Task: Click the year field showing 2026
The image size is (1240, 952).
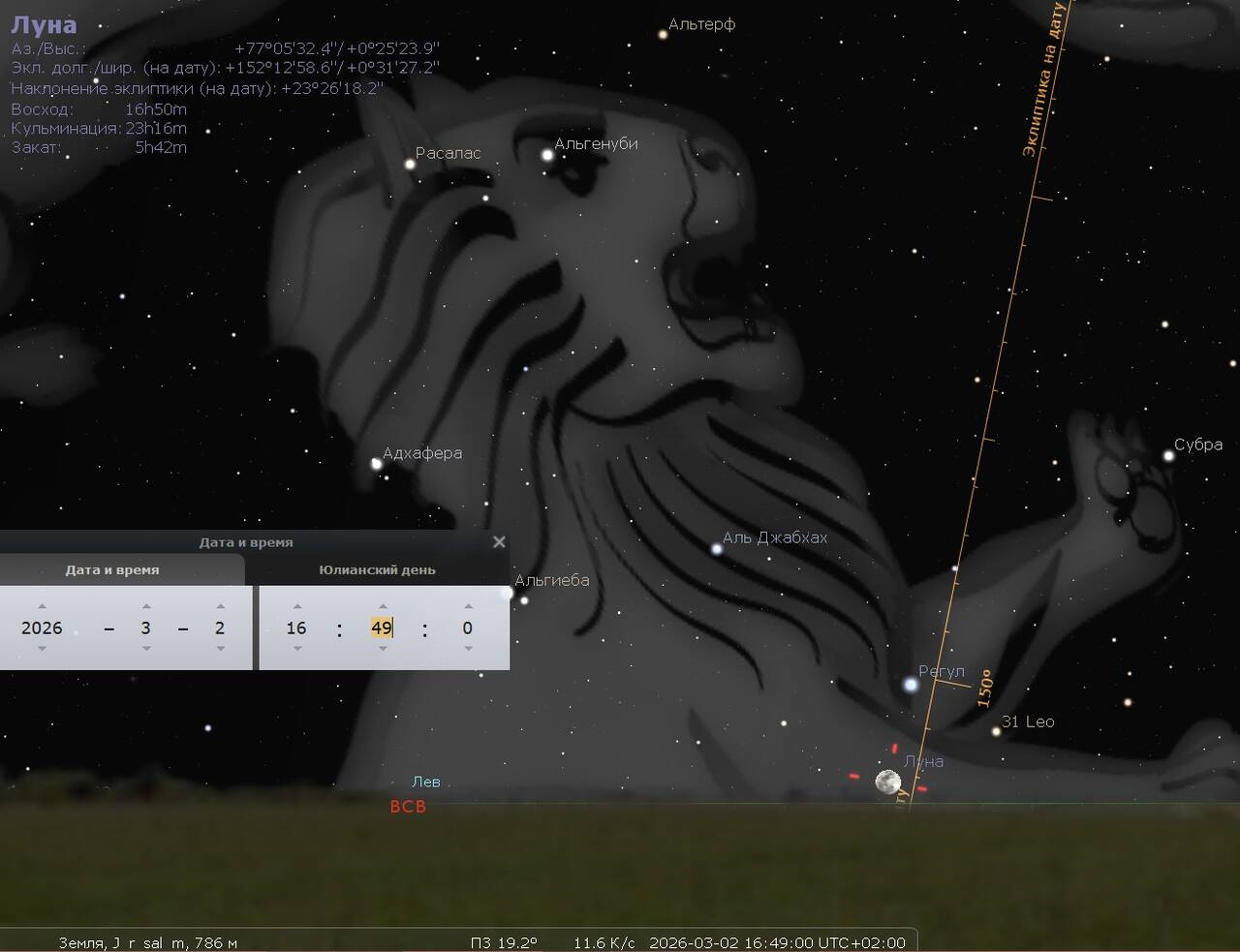Action: coord(42,628)
